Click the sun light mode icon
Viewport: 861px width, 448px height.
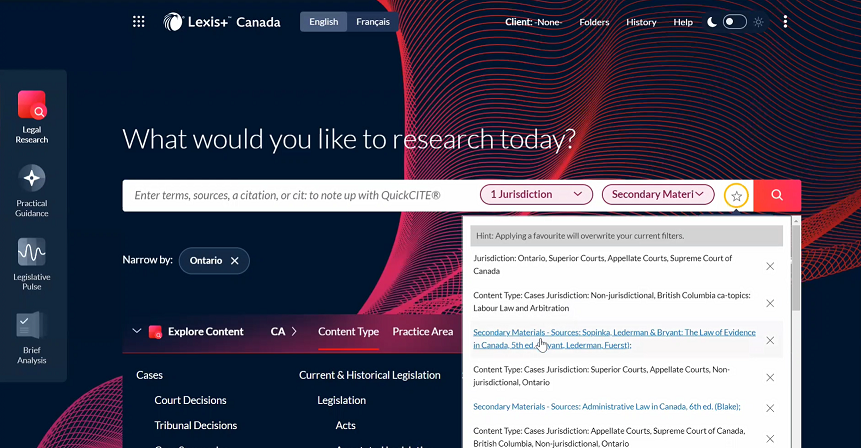tap(758, 22)
